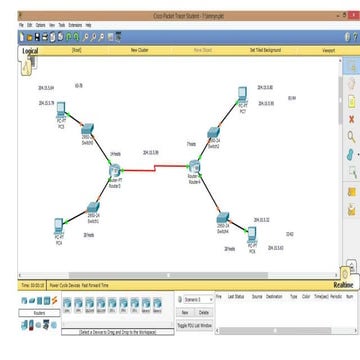Click the Network Information icon
Image resolution: width=360 pixels, height=360 pixels.
348,37
